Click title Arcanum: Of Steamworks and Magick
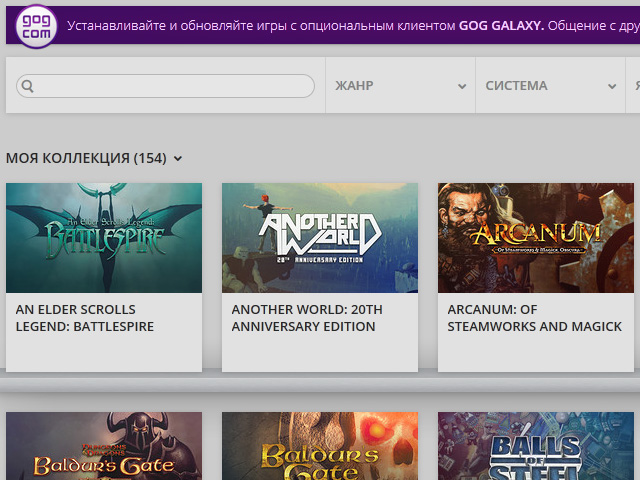Screen dimensions: 640x480 [534, 318]
